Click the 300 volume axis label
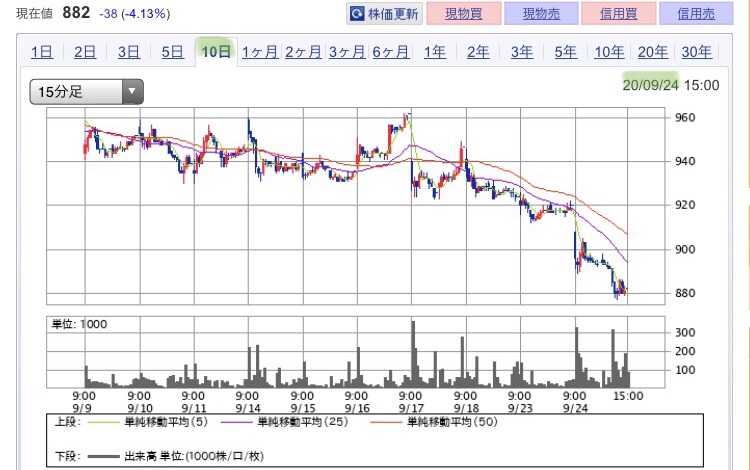Viewport: 750px width, 470px height. click(685, 332)
